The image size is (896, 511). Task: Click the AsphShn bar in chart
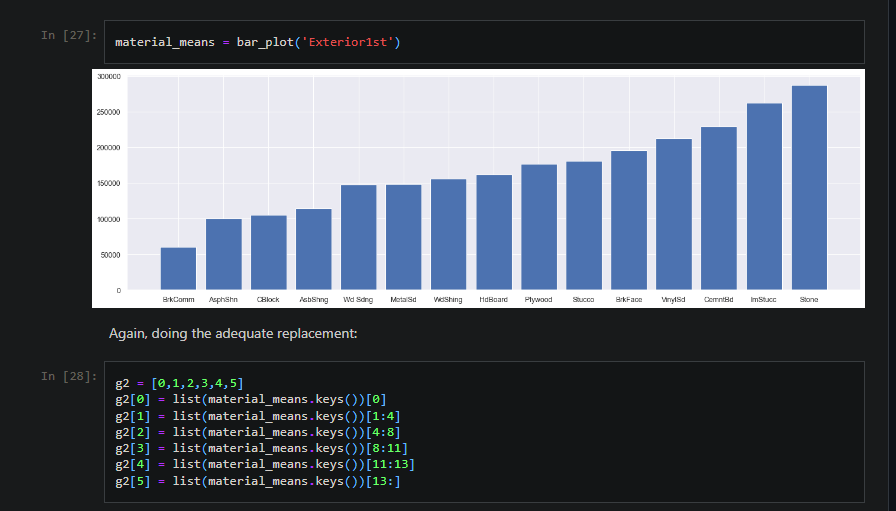click(223, 254)
